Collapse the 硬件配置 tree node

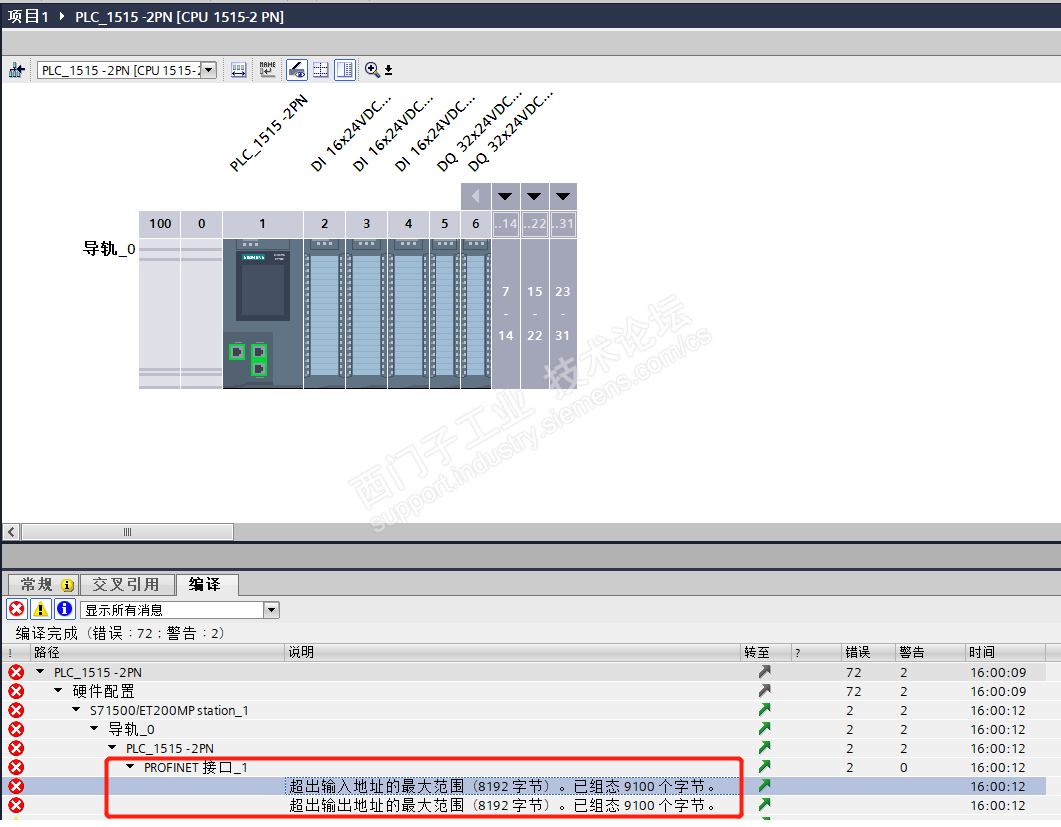click(x=58, y=691)
